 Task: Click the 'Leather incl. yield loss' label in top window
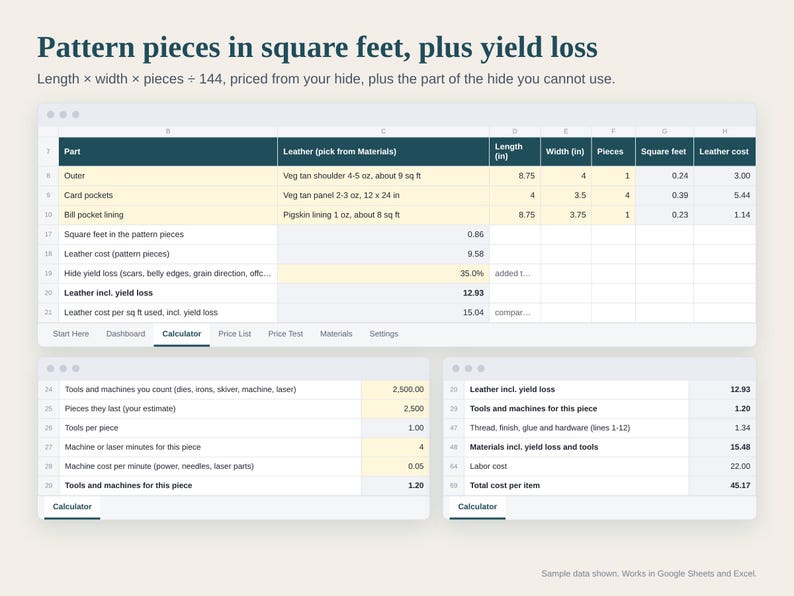coord(108,293)
